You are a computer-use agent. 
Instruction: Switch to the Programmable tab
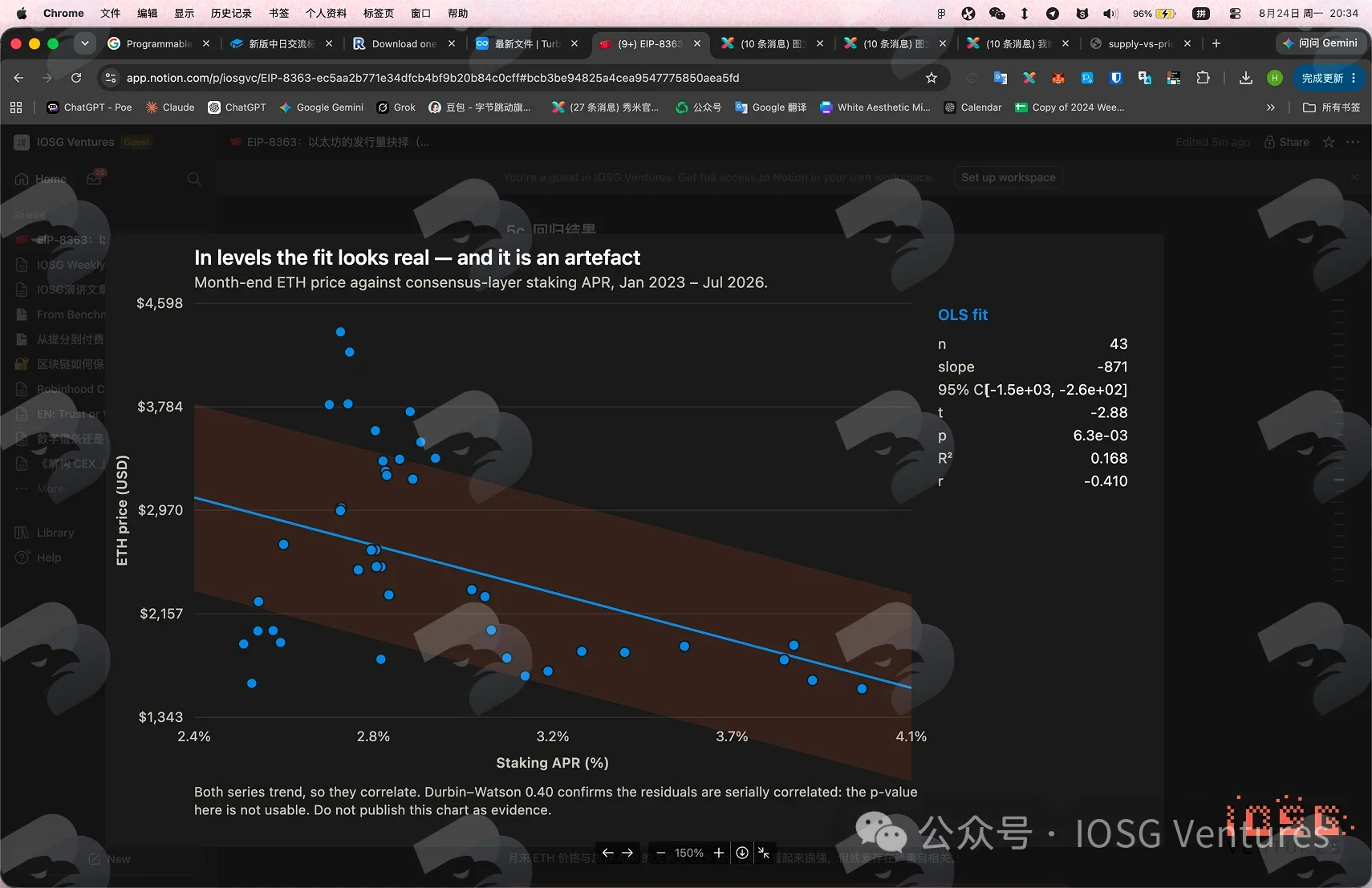159,43
